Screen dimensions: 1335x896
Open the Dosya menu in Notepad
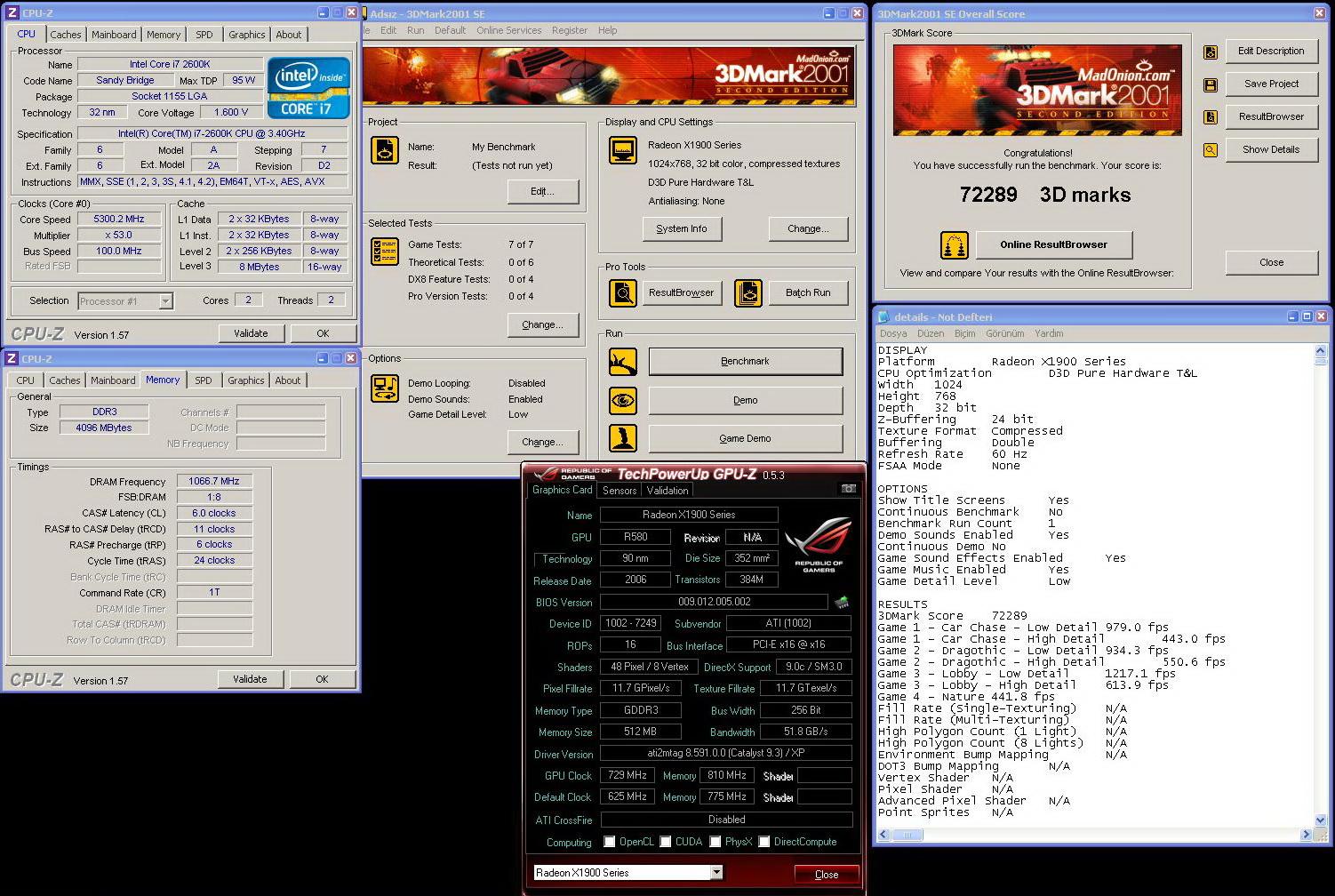(893, 333)
